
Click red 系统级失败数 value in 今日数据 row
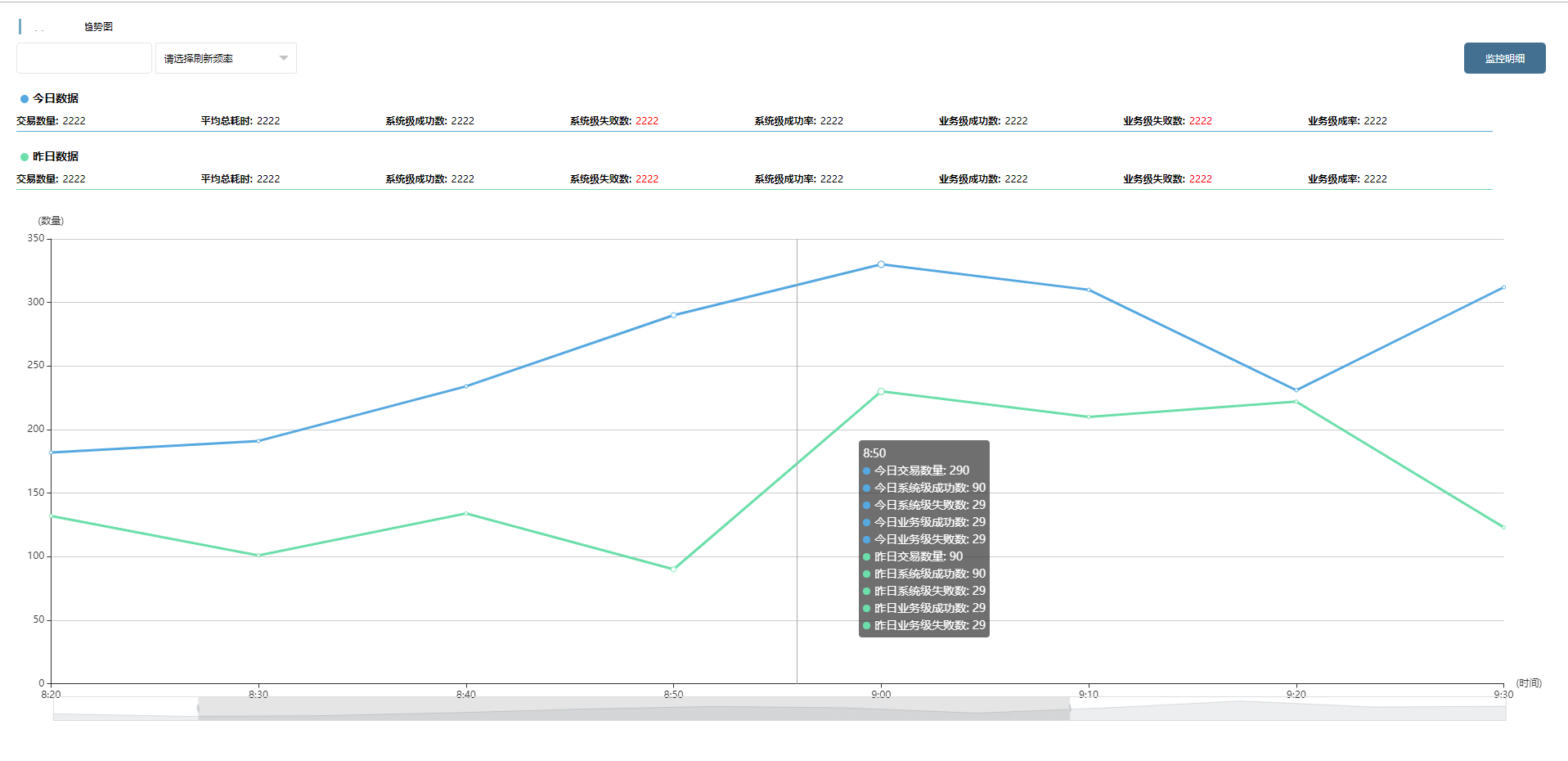click(647, 121)
